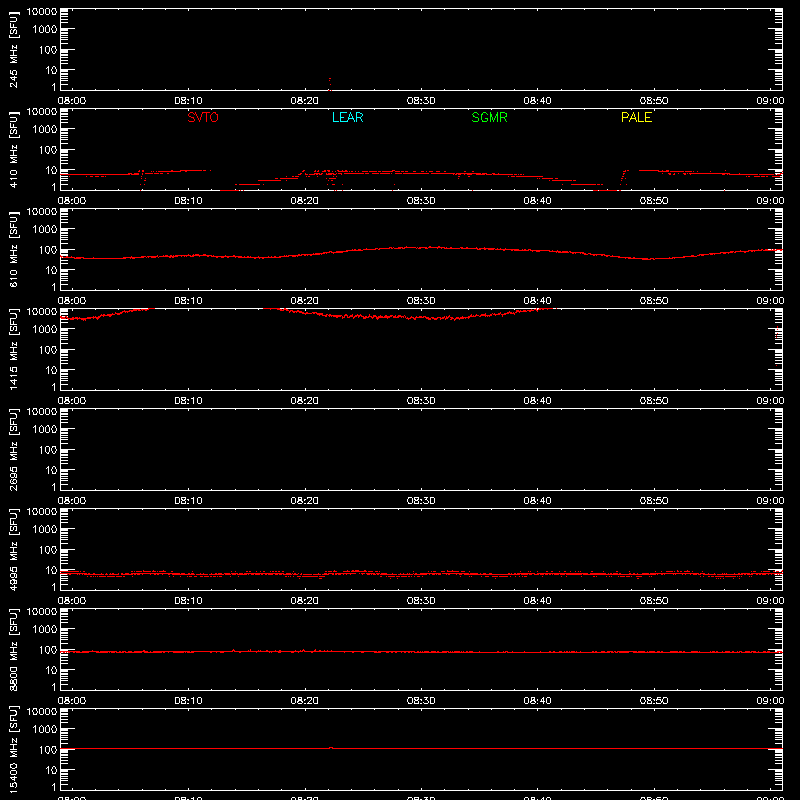Screen dimensions: 800x800
Task: Click 09:00 time label under 245 MHz plot
Action: [x=770, y=101]
